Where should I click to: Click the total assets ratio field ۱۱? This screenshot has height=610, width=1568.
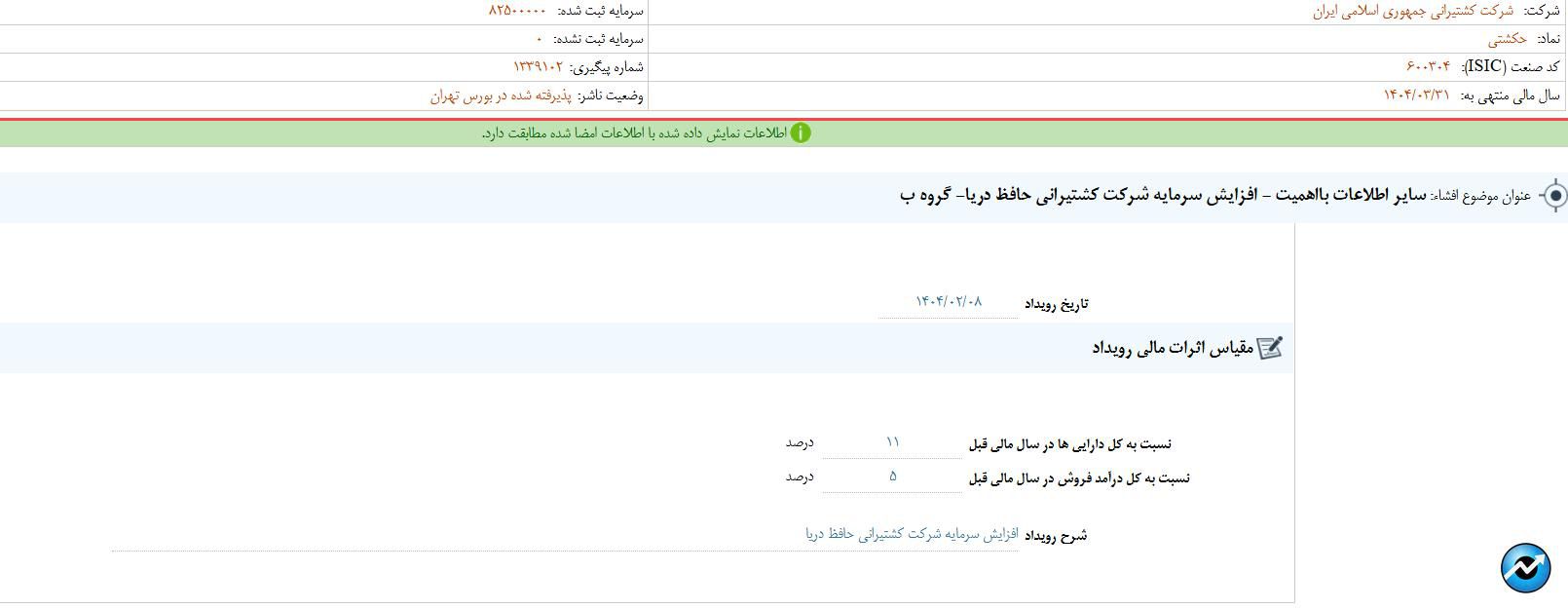(x=892, y=442)
